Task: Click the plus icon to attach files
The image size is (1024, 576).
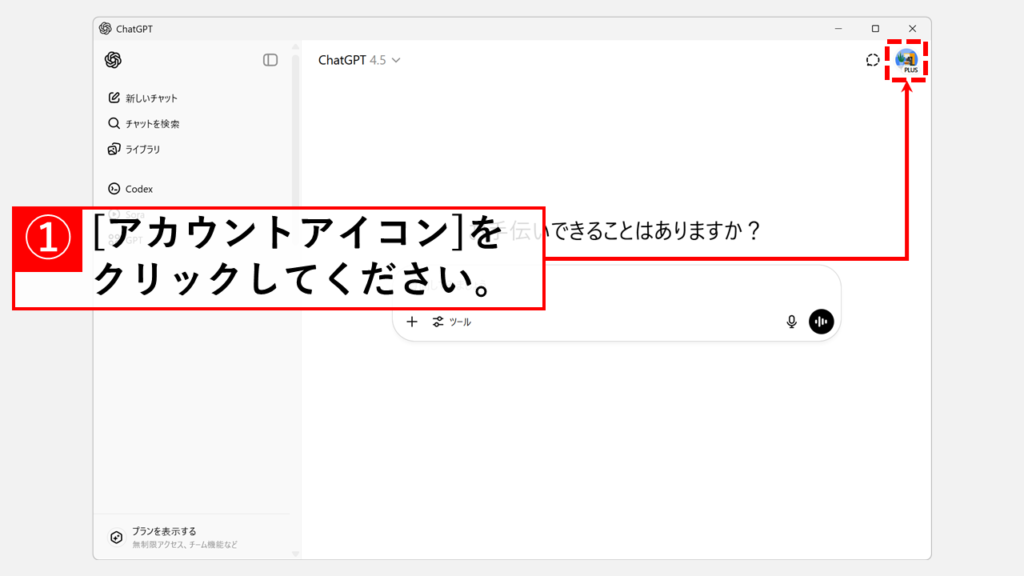Action: point(412,322)
